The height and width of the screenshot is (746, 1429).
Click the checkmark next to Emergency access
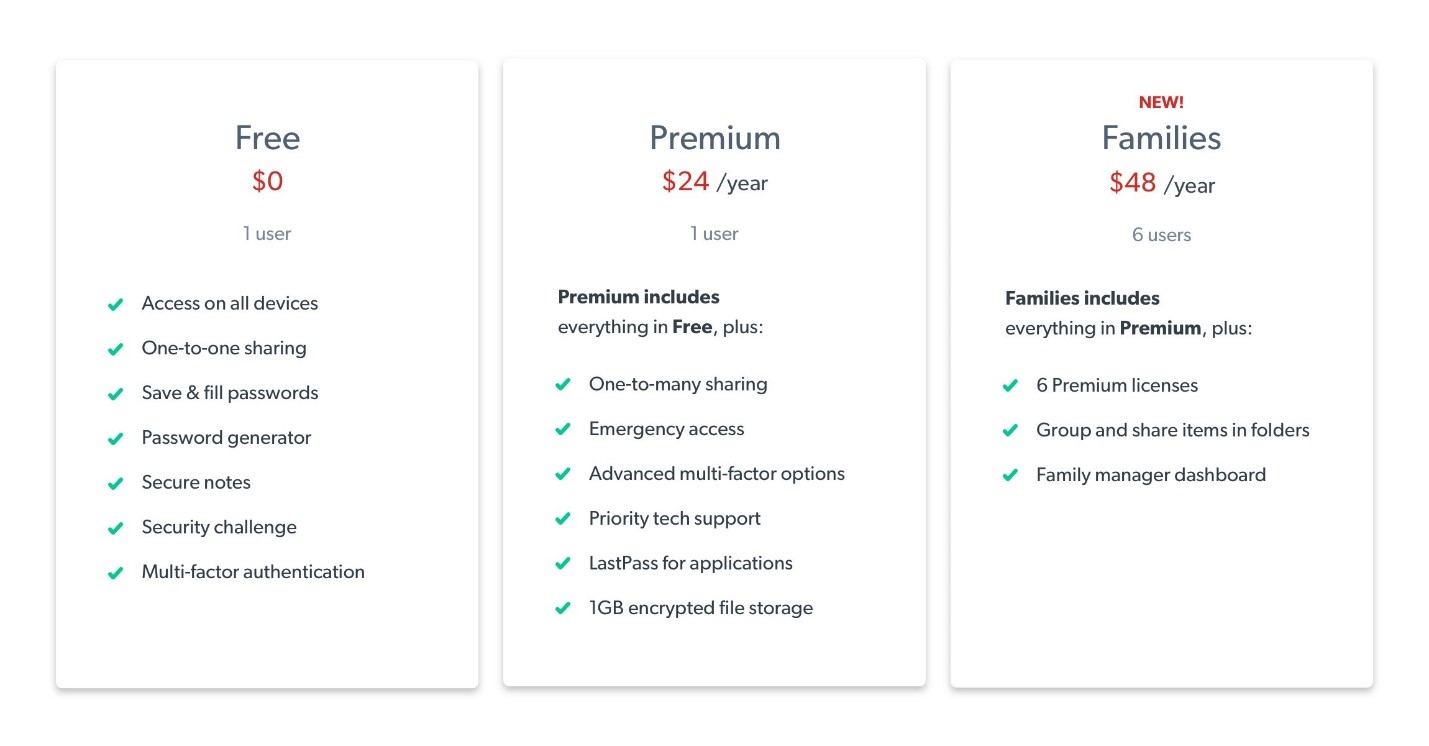tap(563, 430)
